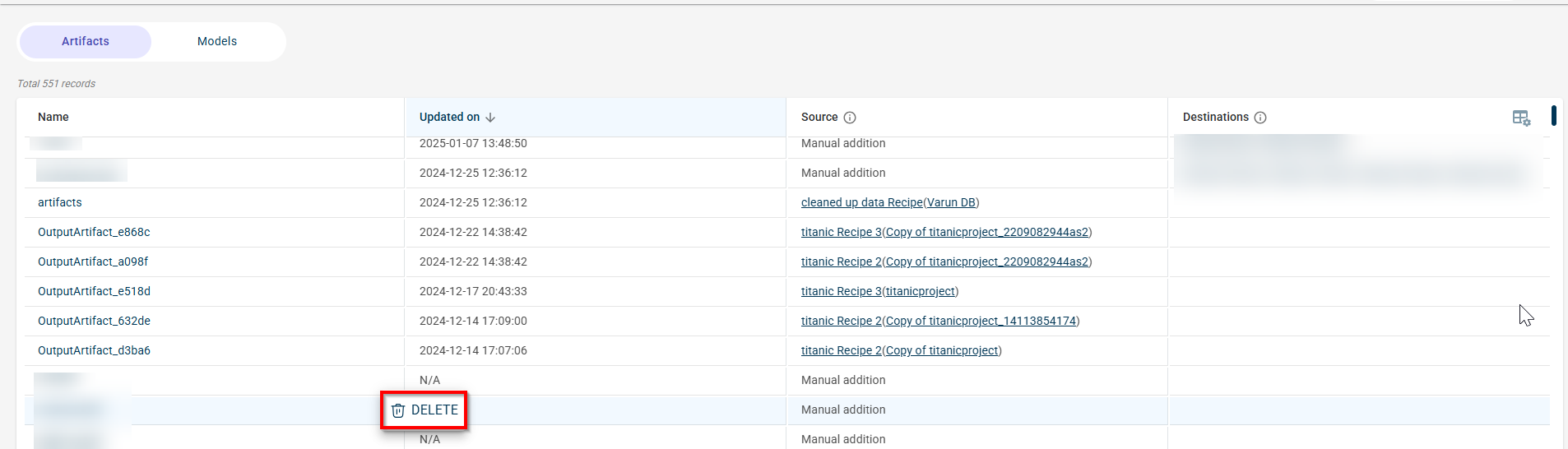Open the OutputArtifact_e518d artifact

point(94,291)
